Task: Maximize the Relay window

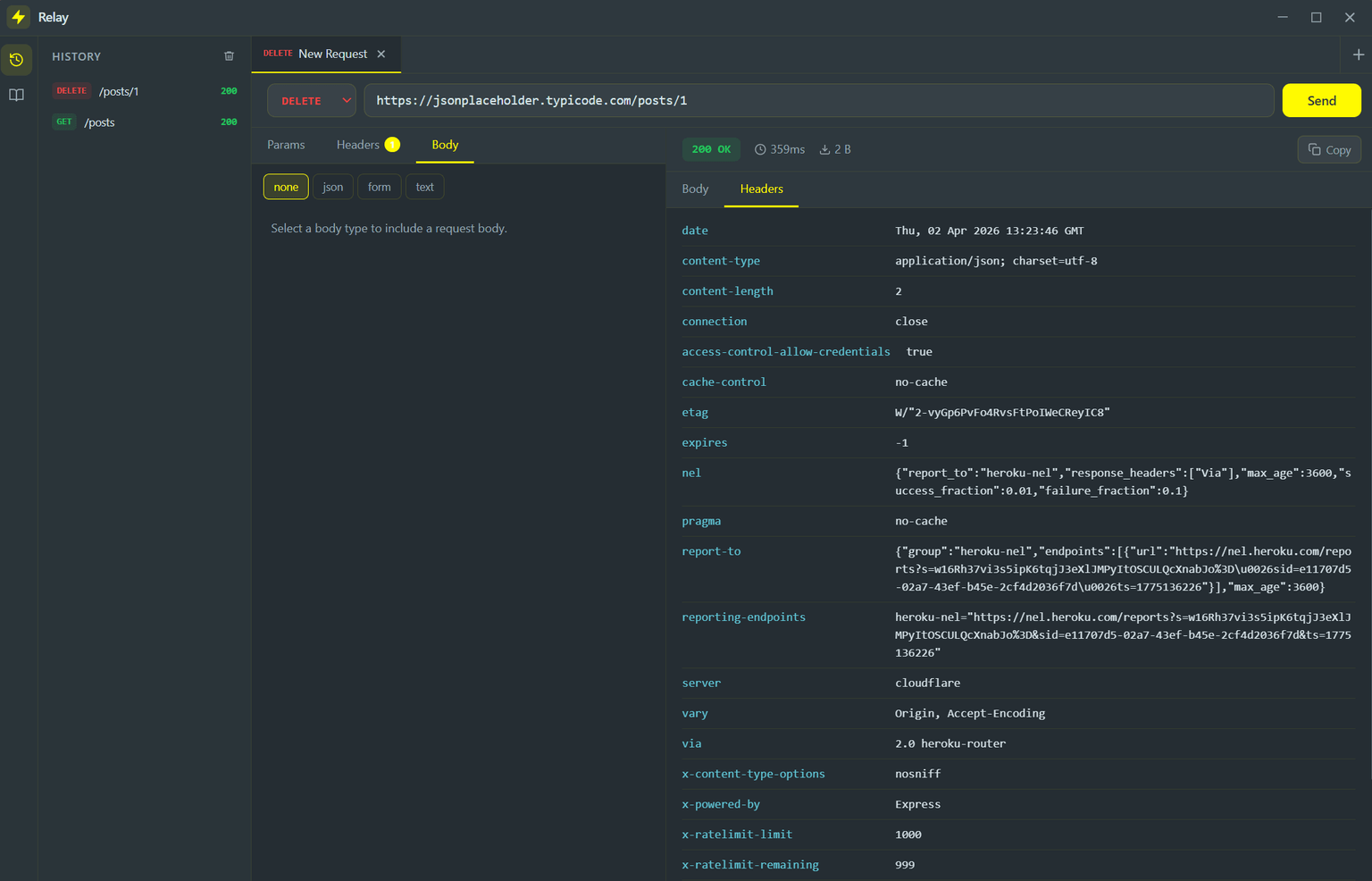Action: pos(1316,17)
